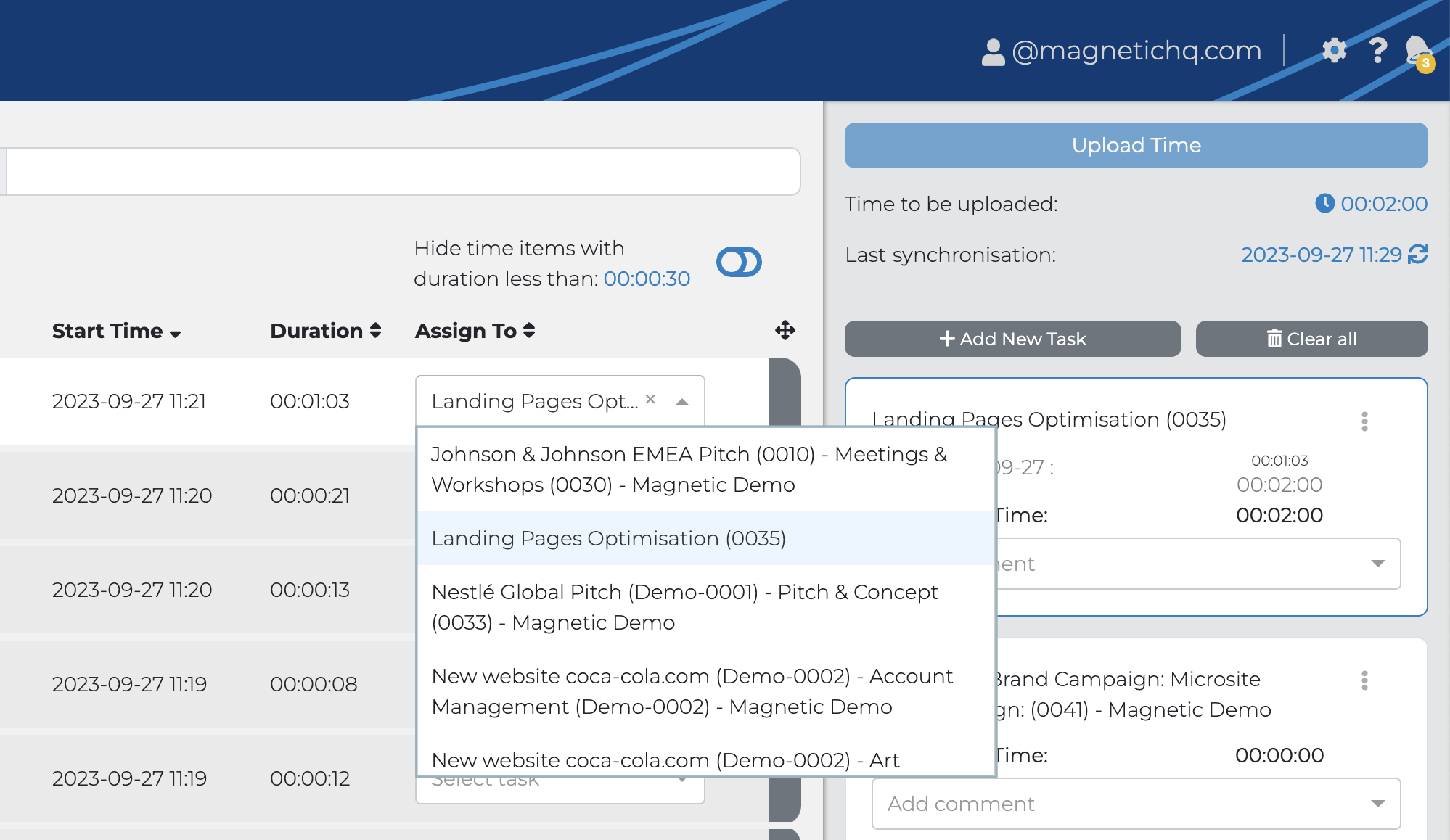Clear the Landing Pages Opt selection with X

[x=650, y=400]
